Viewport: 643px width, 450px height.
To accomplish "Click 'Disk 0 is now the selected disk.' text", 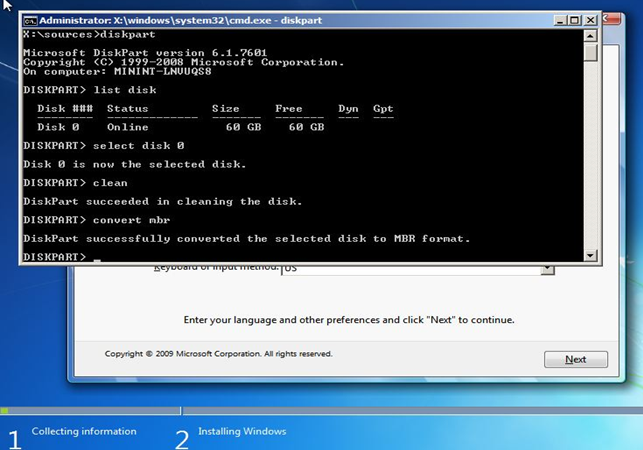I will pos(135,164).
